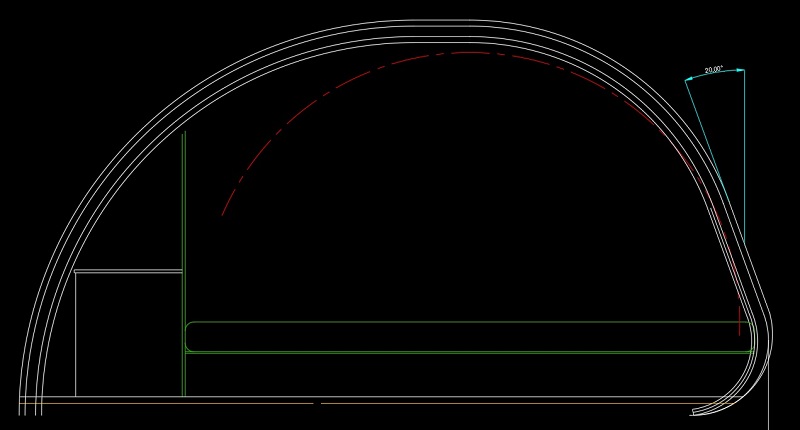Select the short red vertical line near mattress

(x=740, y=322)
